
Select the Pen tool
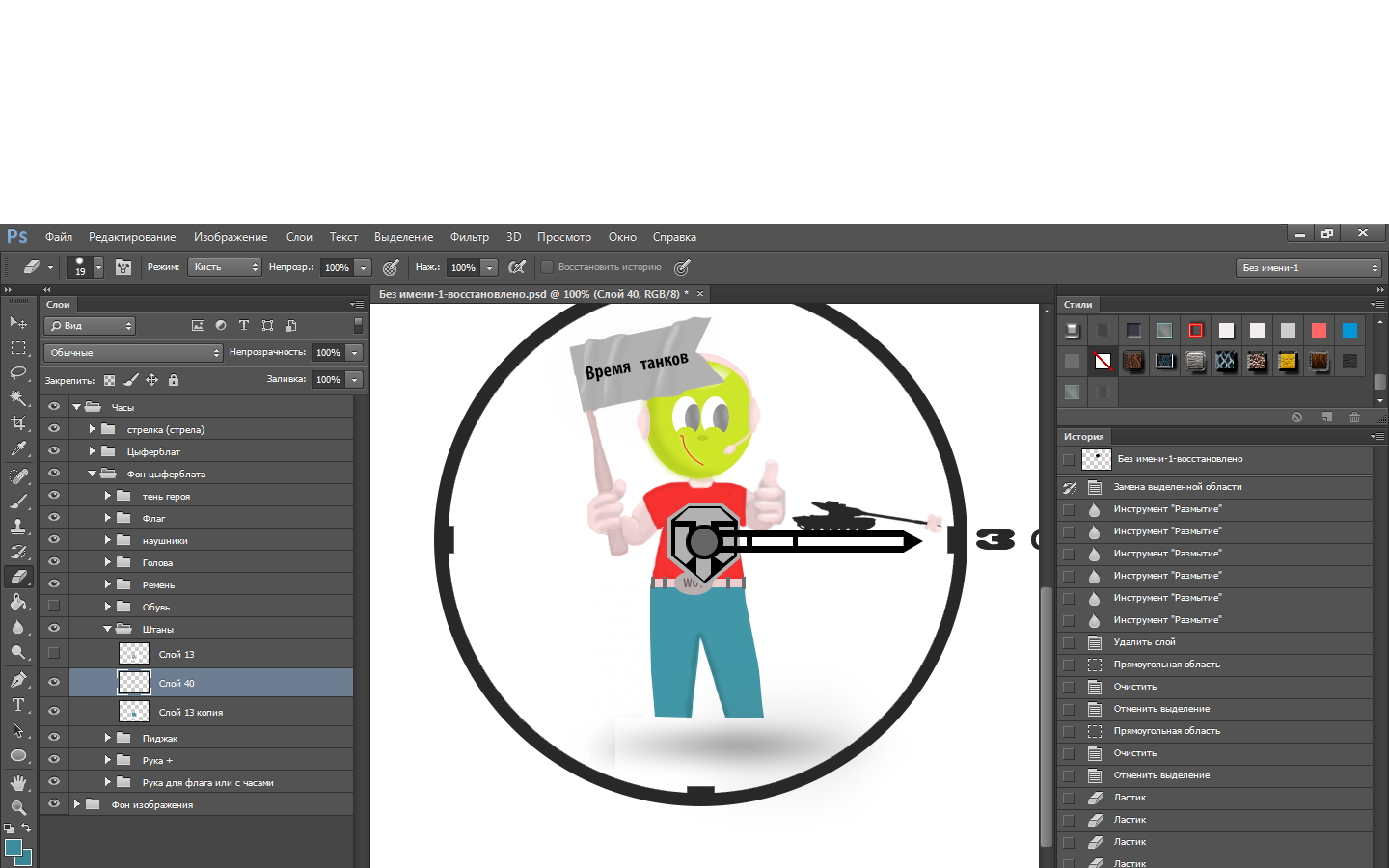point(18,680)
